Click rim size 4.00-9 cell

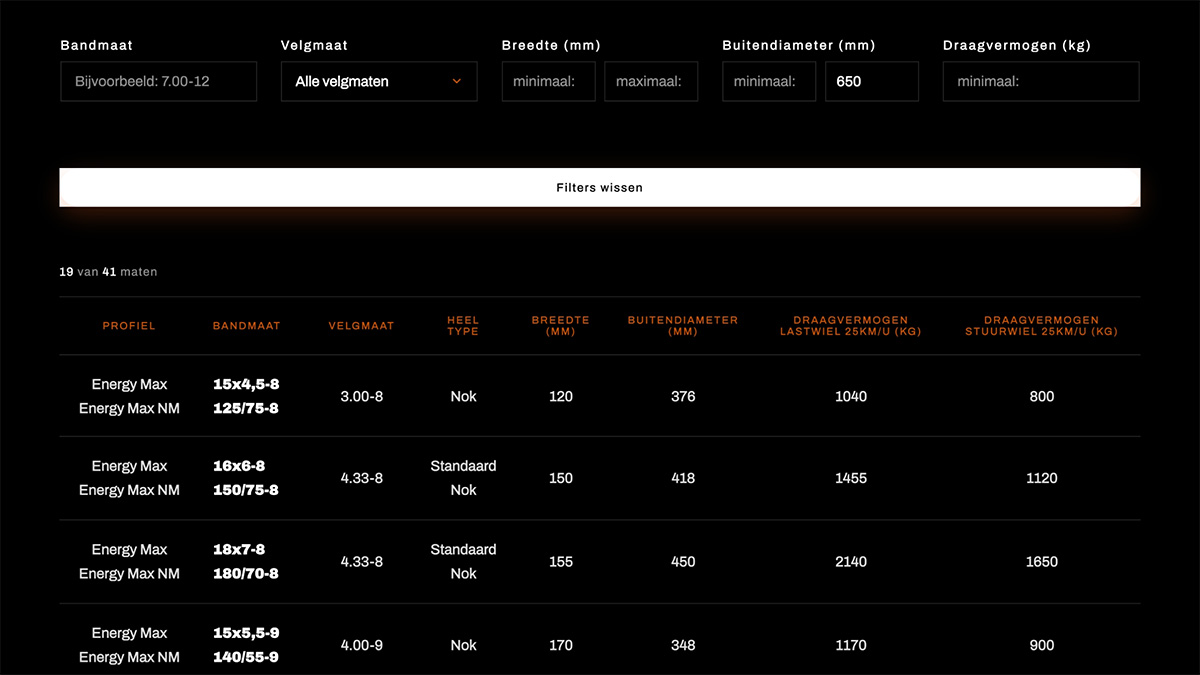[x=361, y=646]
